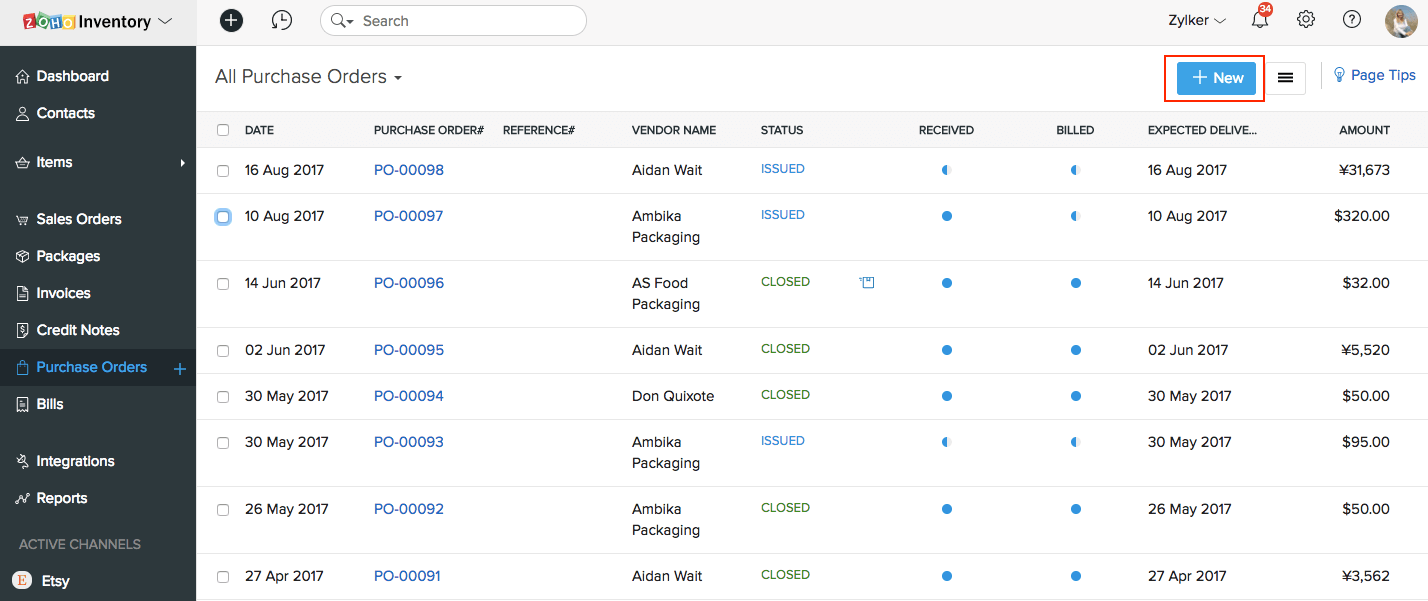Click the help question mark icon

(x=1352, y=20)
